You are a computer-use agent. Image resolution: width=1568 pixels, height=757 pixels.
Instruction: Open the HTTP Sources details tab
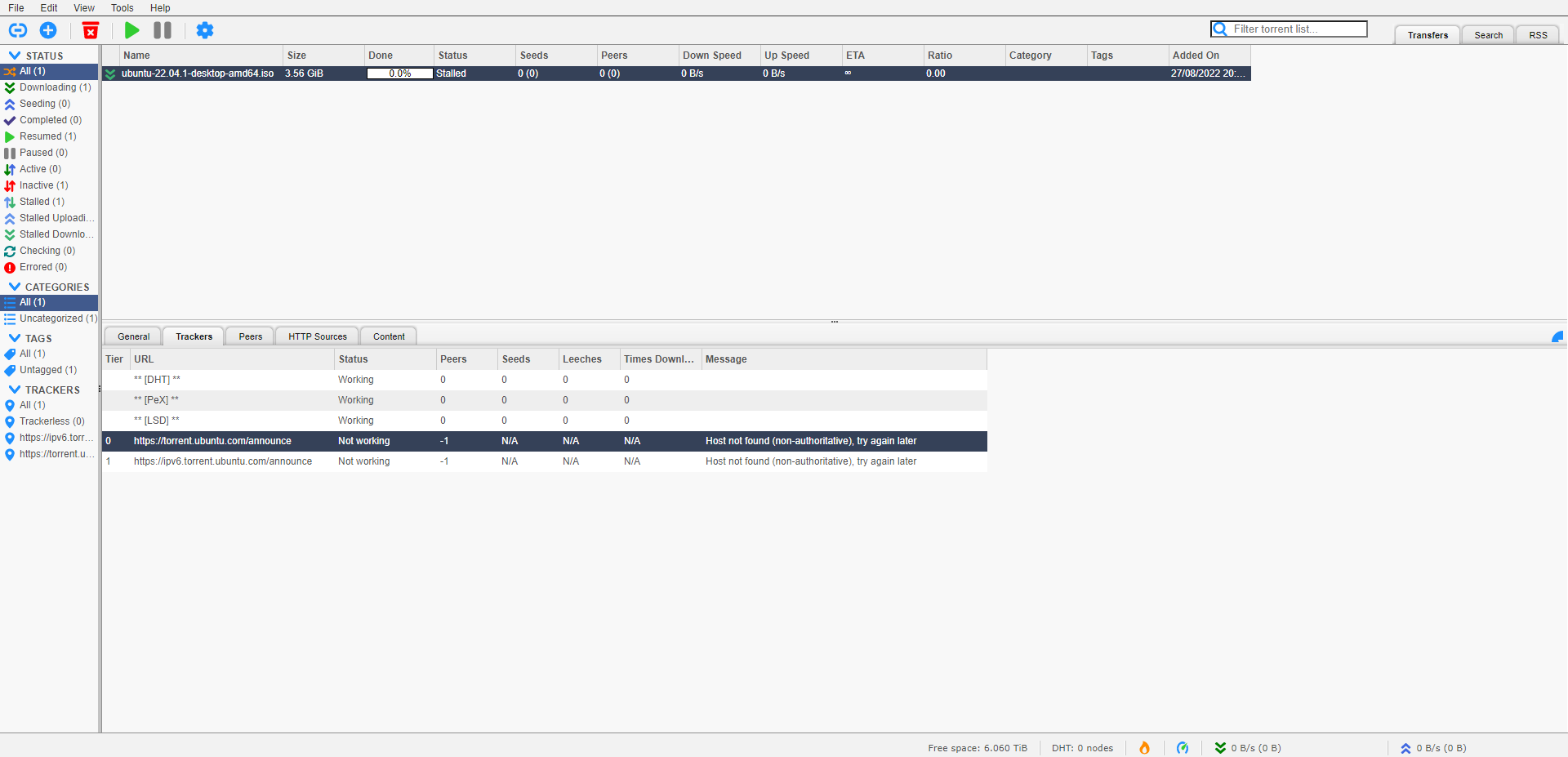318,336
